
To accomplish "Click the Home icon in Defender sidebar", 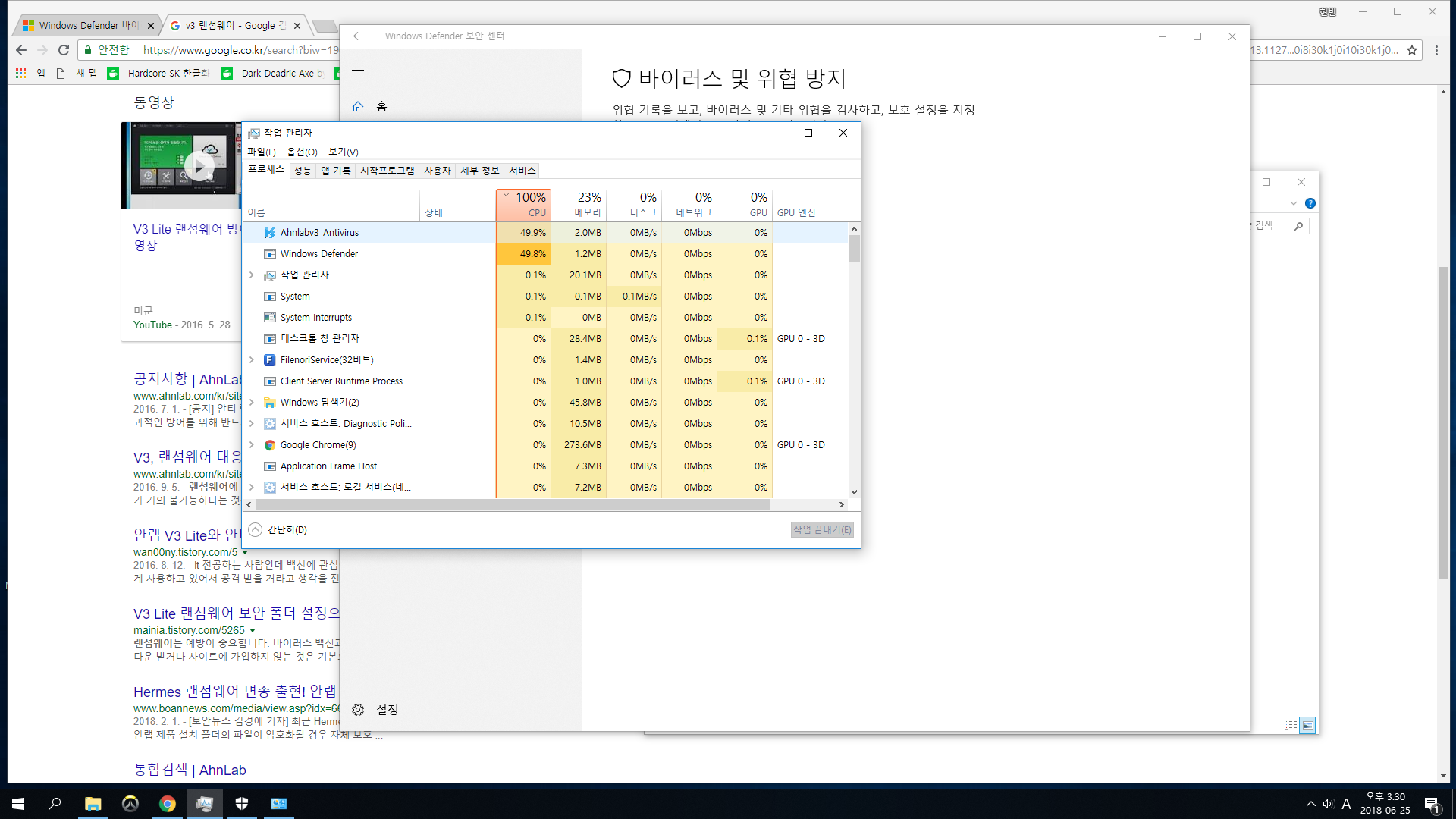I will click(x=358, y=107).
